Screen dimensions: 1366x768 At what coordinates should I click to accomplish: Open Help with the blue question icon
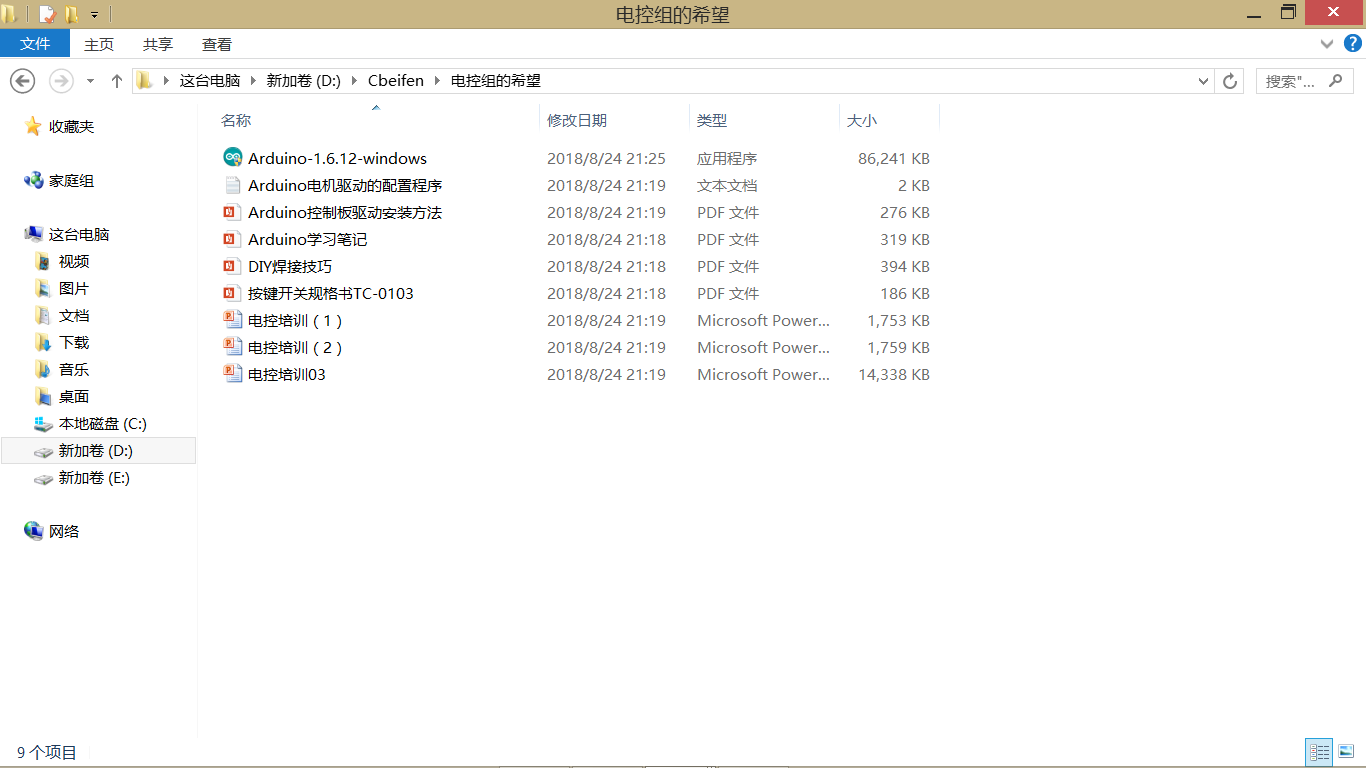click(x=1353, y=44)
